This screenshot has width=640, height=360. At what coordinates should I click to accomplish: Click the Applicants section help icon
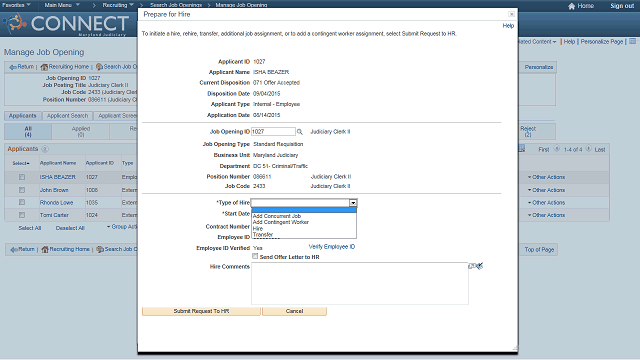pyautogui.click(x=45, y=149)
